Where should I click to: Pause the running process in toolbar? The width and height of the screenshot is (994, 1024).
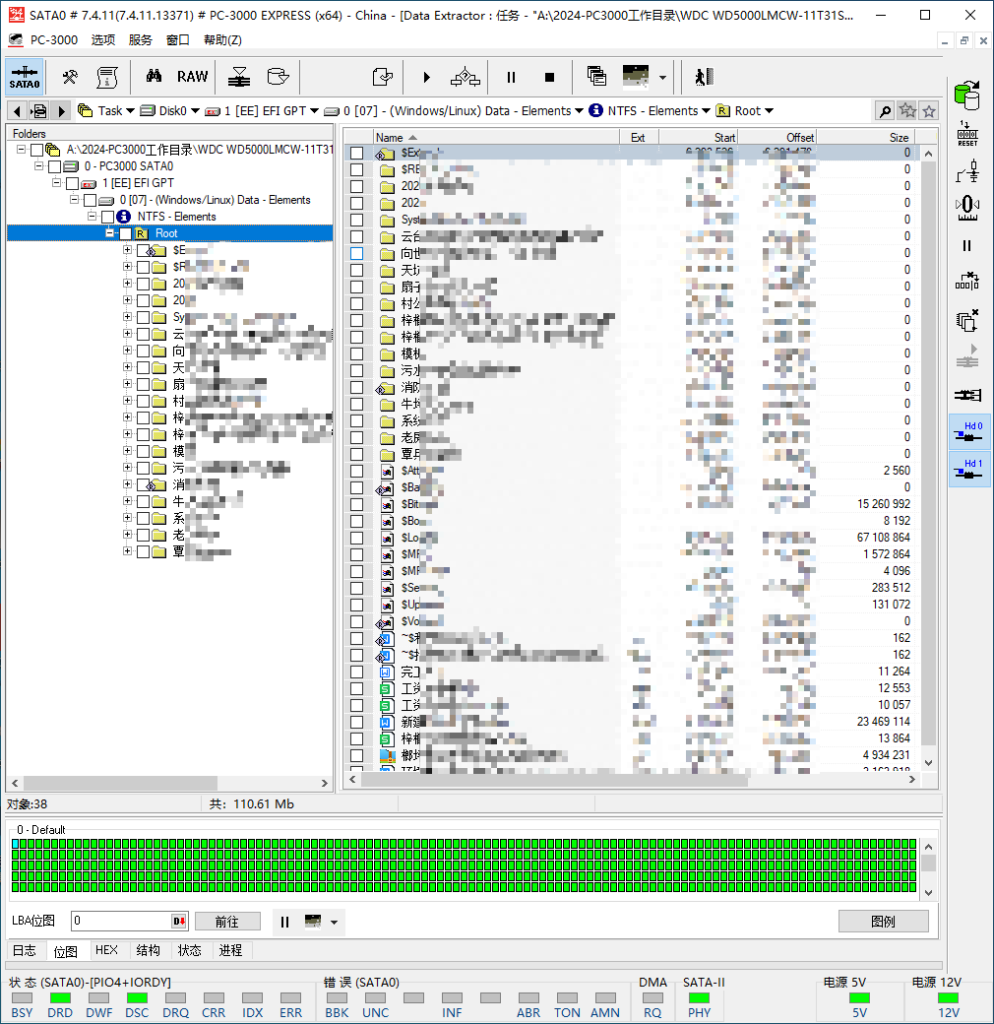point(511,77)
